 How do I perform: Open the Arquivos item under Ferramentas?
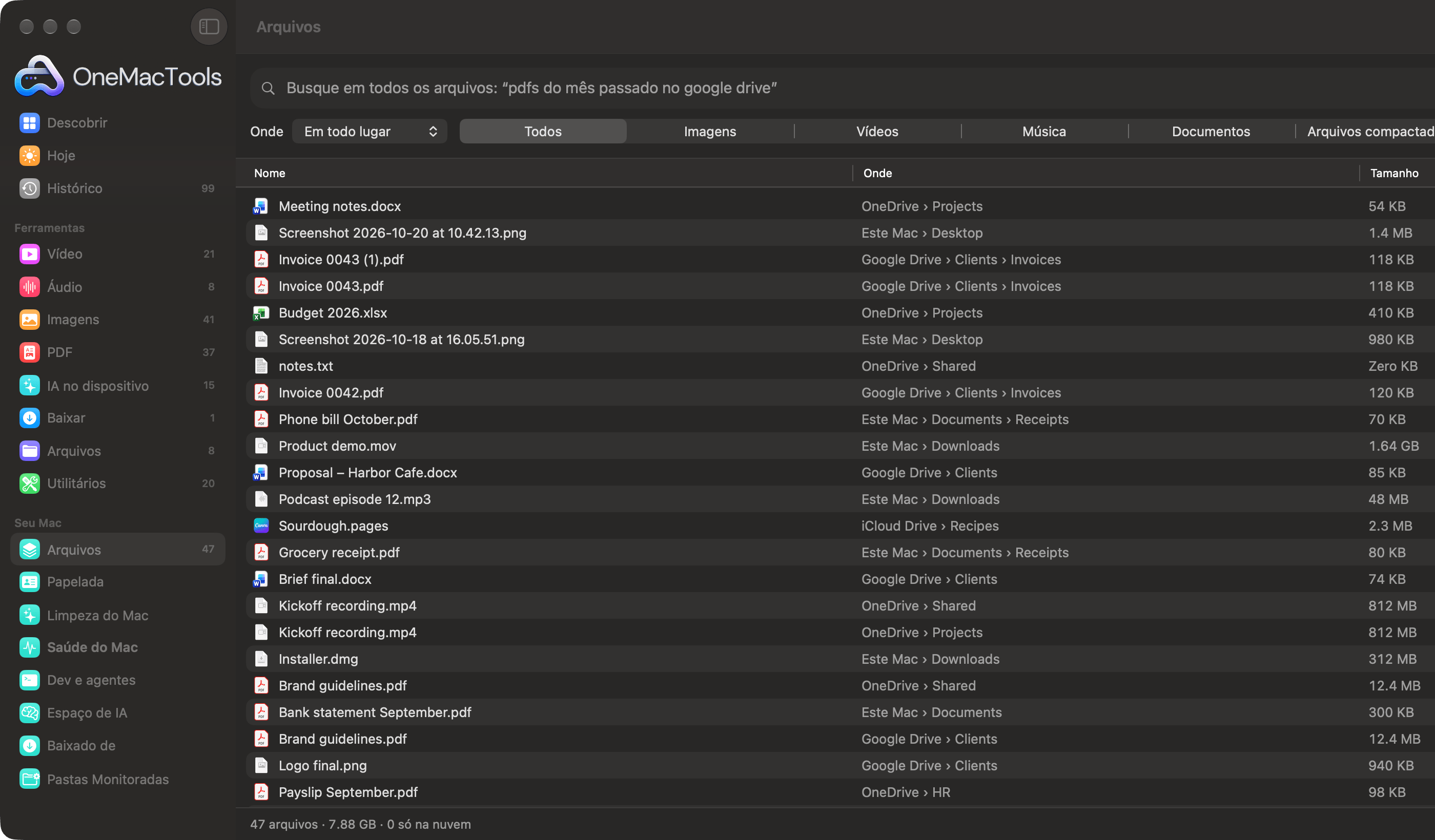tap(118, 451)
